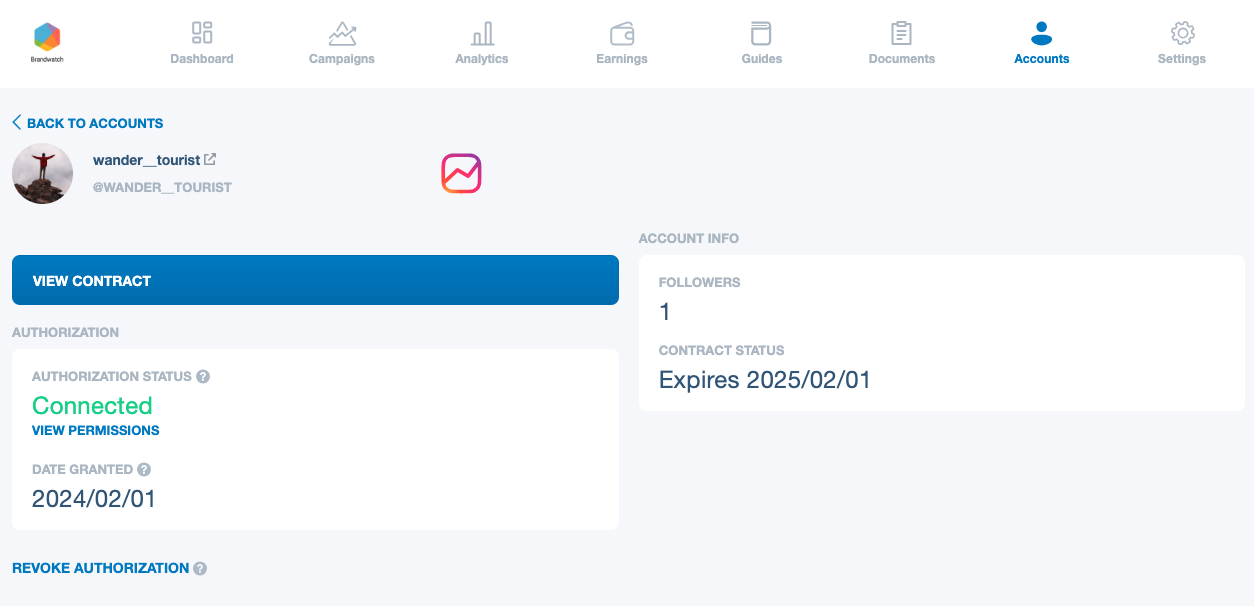Image resolution: width=1254 pixels, height=606 pixels.
Task: Click help icon next to Authorization Status
Action: click(203, 377)
